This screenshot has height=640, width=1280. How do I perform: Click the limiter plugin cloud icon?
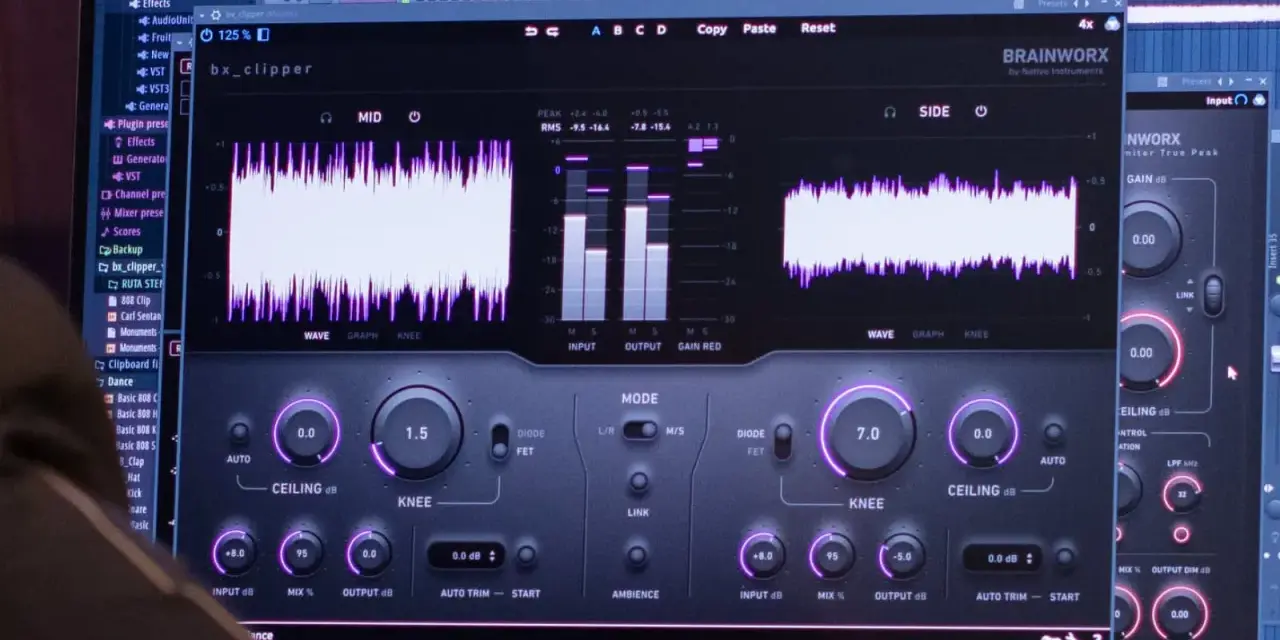click(x=1259, y=100)
